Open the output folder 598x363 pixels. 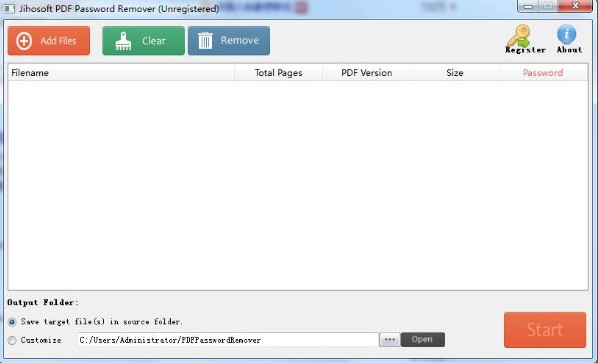[x=423, y=339]
